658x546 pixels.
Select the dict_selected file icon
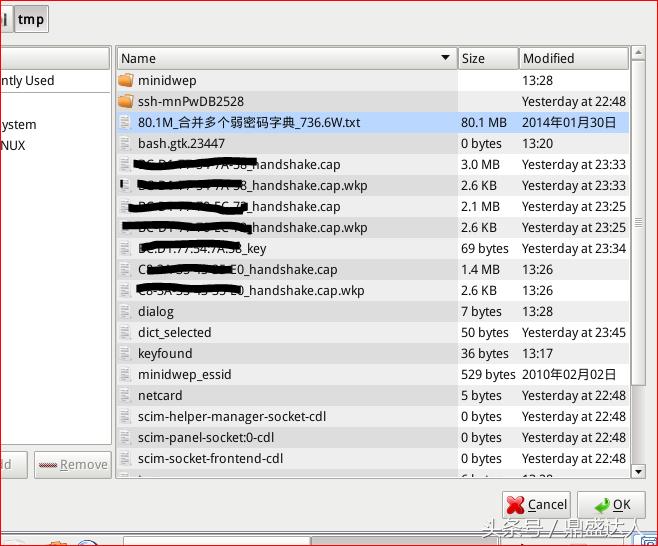coord(125,332)
